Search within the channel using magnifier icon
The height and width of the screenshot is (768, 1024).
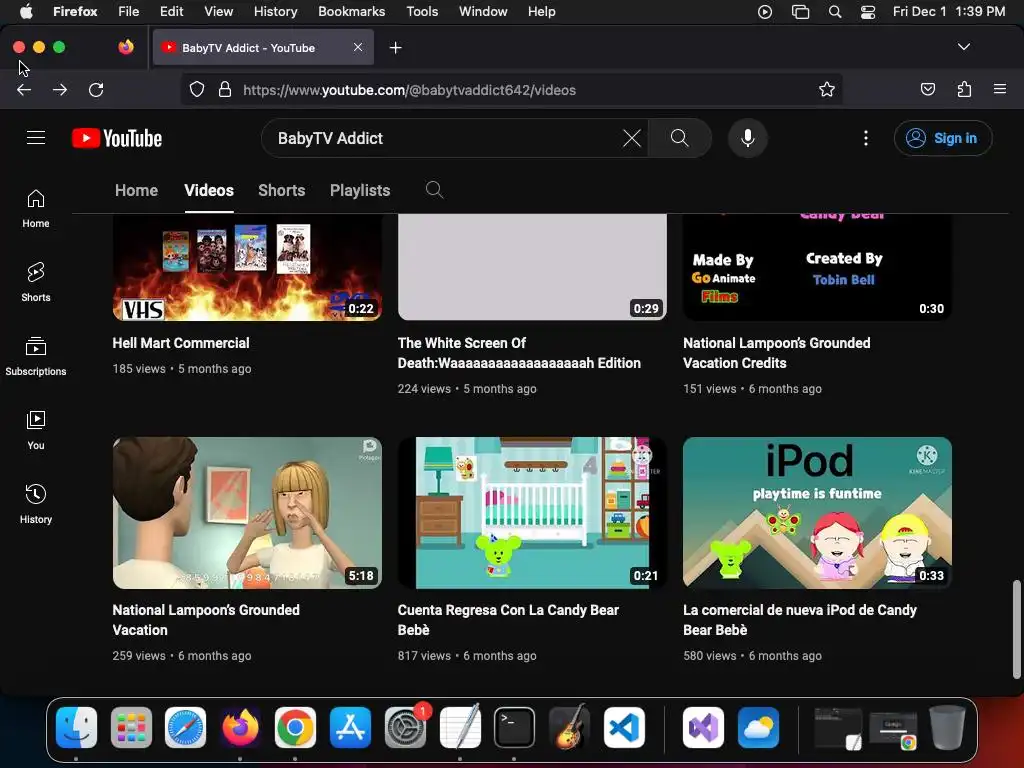pos(434,190)
